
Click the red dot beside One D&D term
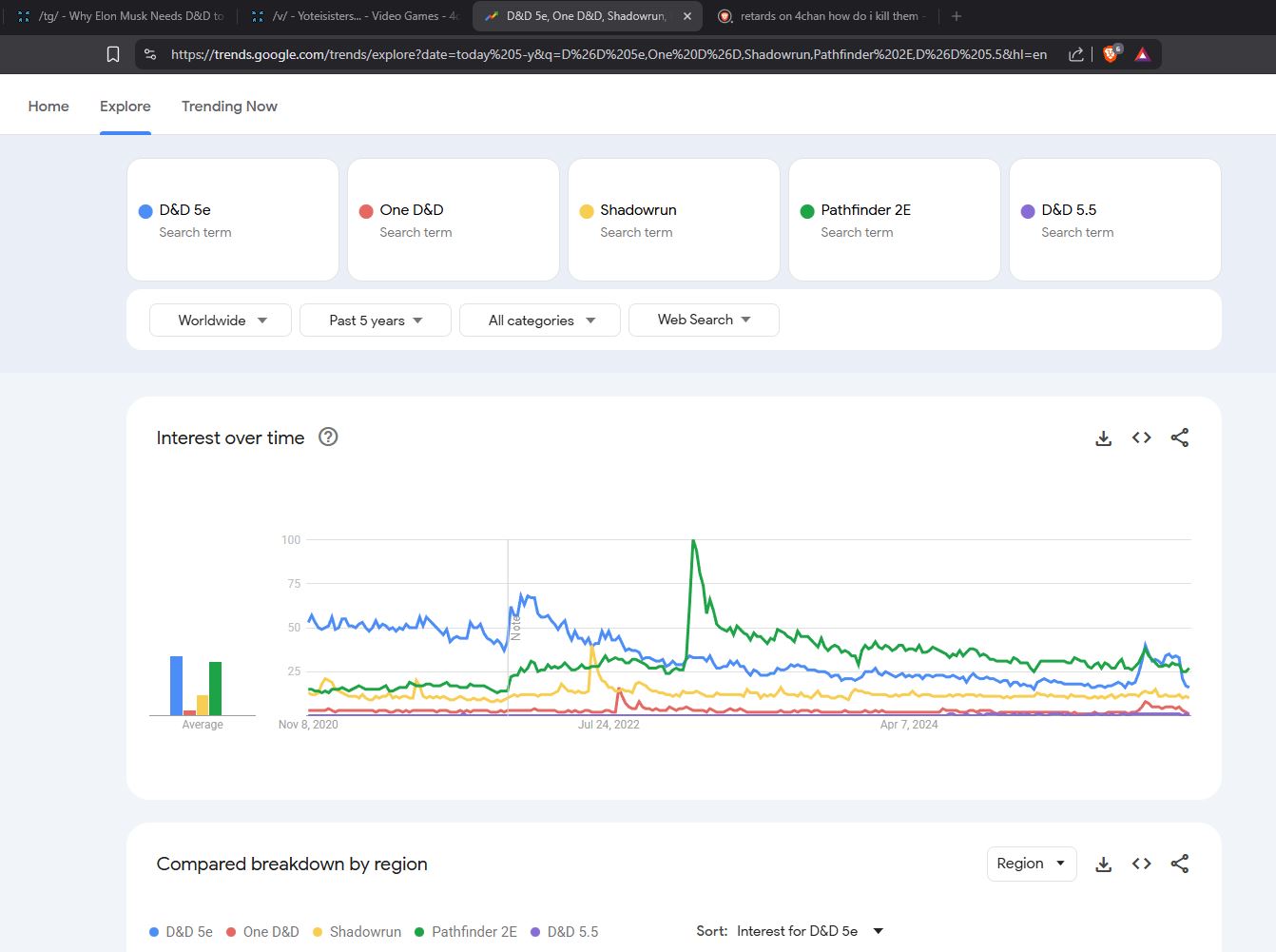coord(366,211)
